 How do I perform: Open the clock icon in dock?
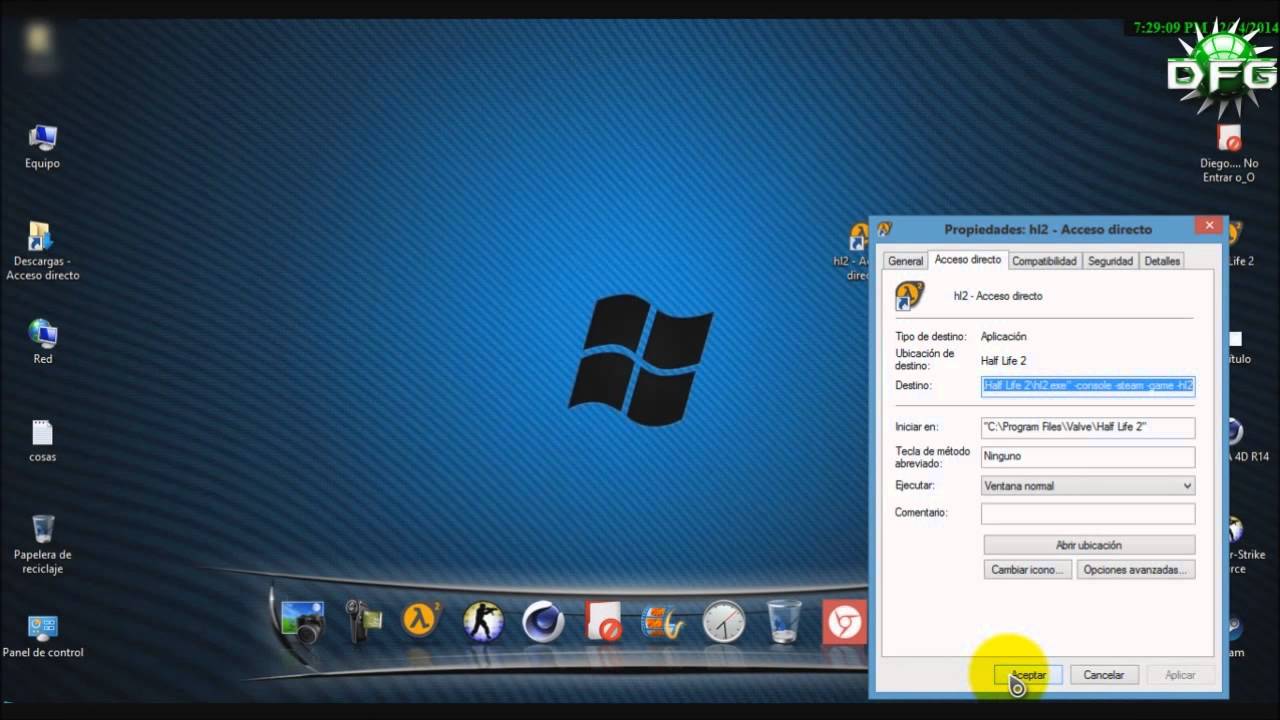click(x=724, y=622)
